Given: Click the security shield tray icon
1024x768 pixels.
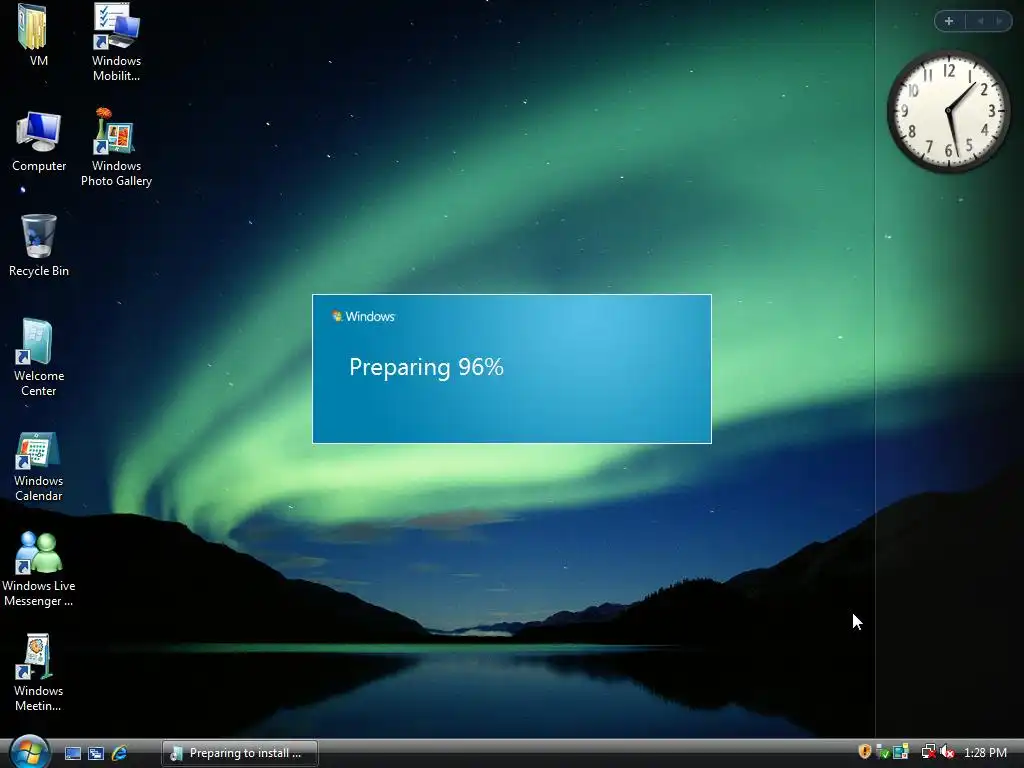Looking at the screenshot, I should [865, 752].
